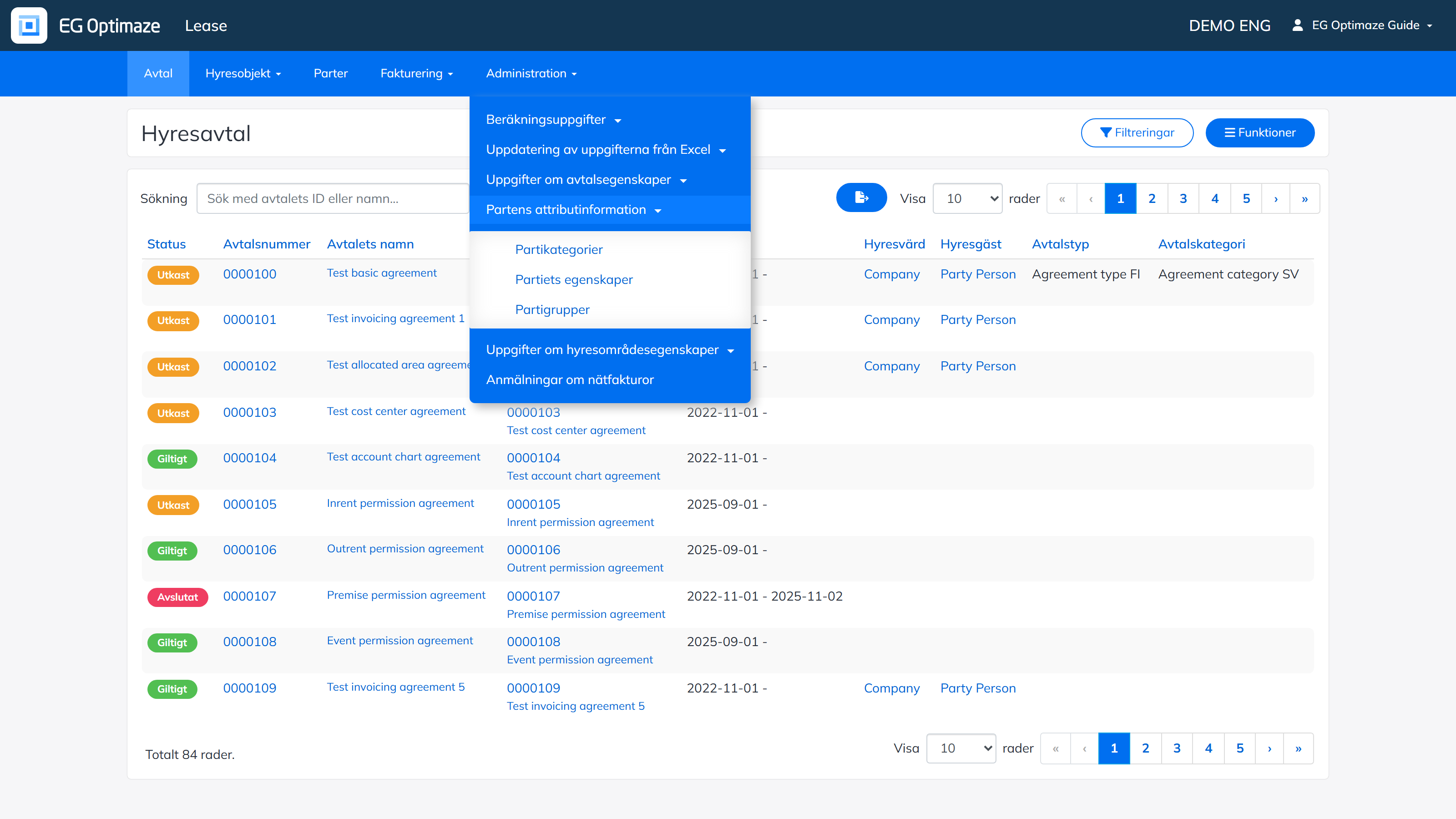Open Test basic agreement link
Viewport: 1456px width, 819px height.
coord(382,273)
